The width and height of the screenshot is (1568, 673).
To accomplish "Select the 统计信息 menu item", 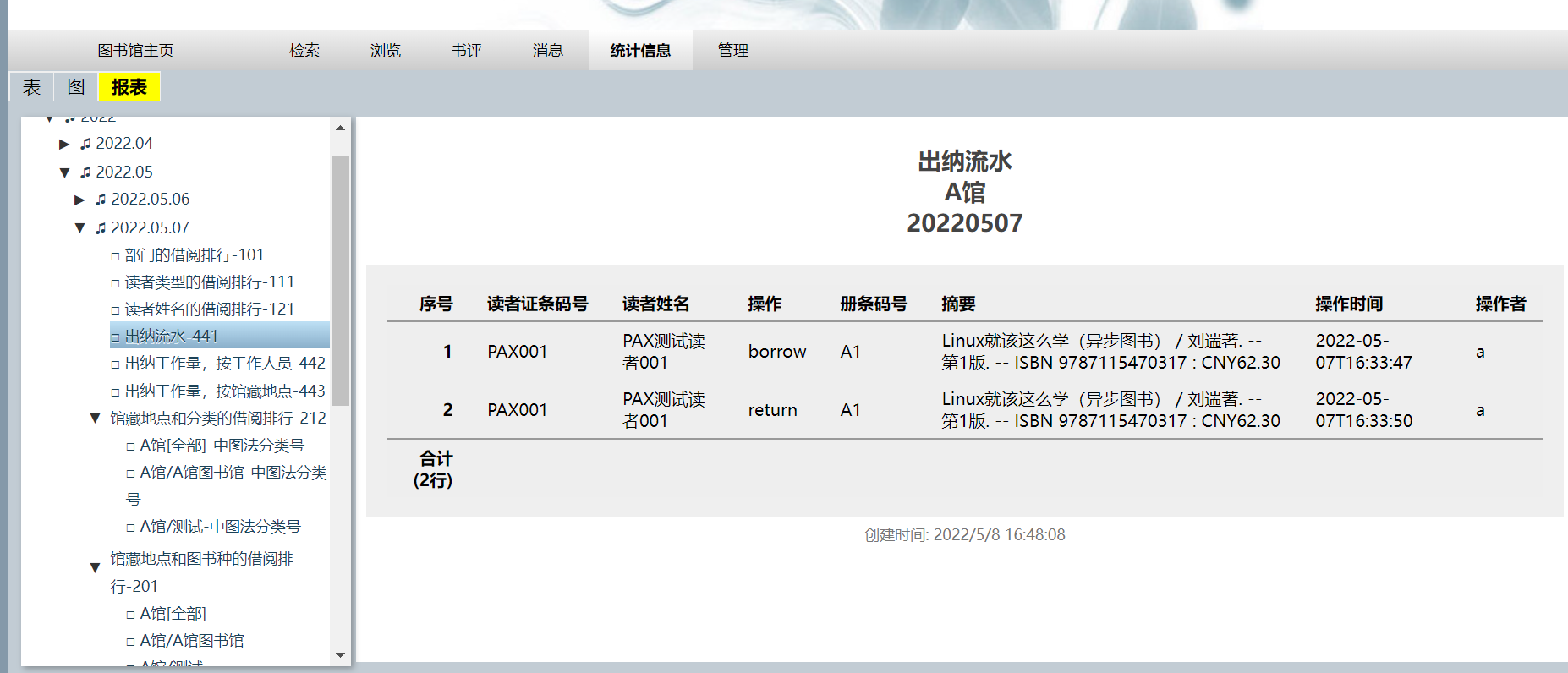I will (x=640, y=51).
